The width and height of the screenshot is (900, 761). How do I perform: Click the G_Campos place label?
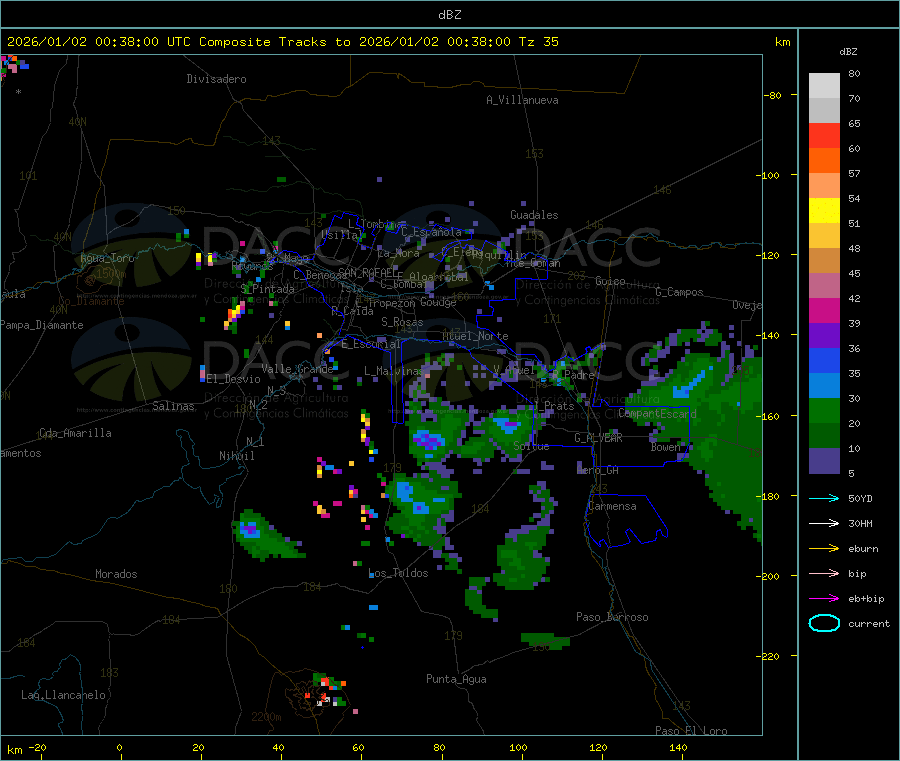[x=680, y=292]
